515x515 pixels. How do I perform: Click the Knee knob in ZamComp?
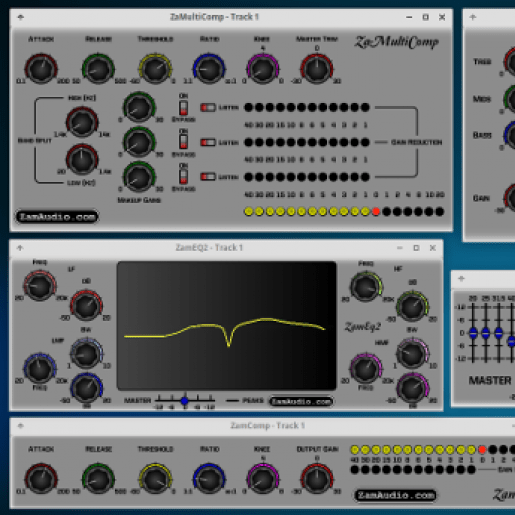(263, 479)
